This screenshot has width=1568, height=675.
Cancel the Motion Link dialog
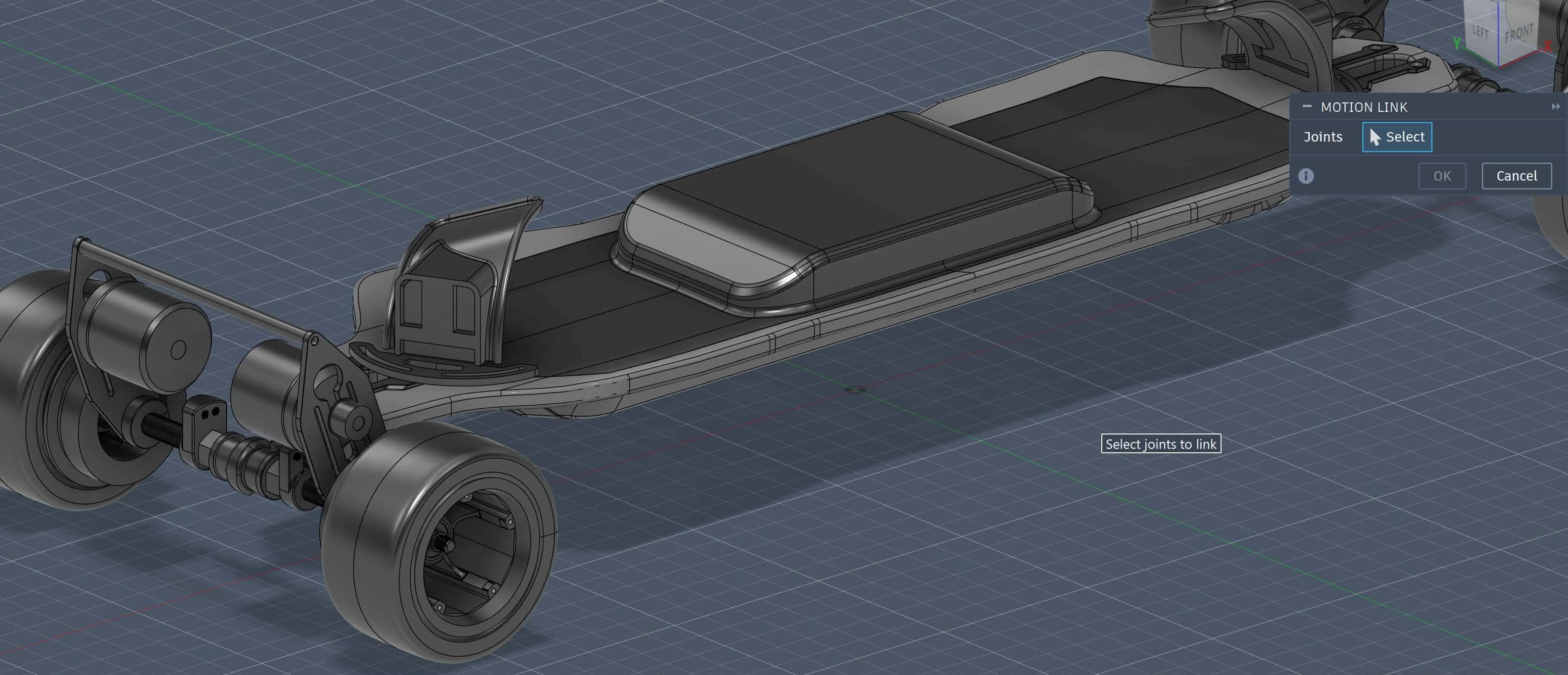(1516, 176)
